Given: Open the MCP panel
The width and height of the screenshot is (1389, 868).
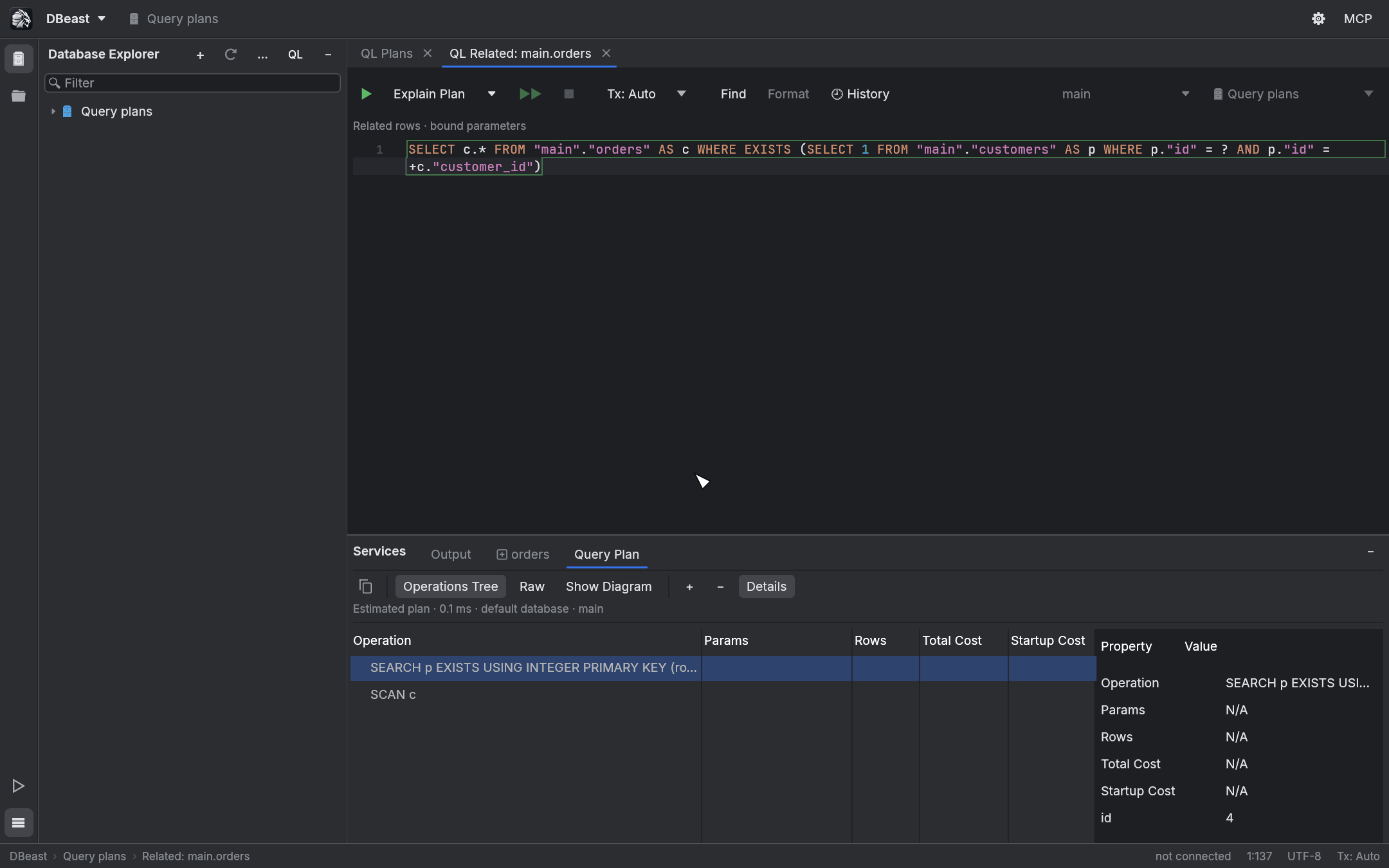Looking at the screenshot, I should click(x=1357, y=19).
